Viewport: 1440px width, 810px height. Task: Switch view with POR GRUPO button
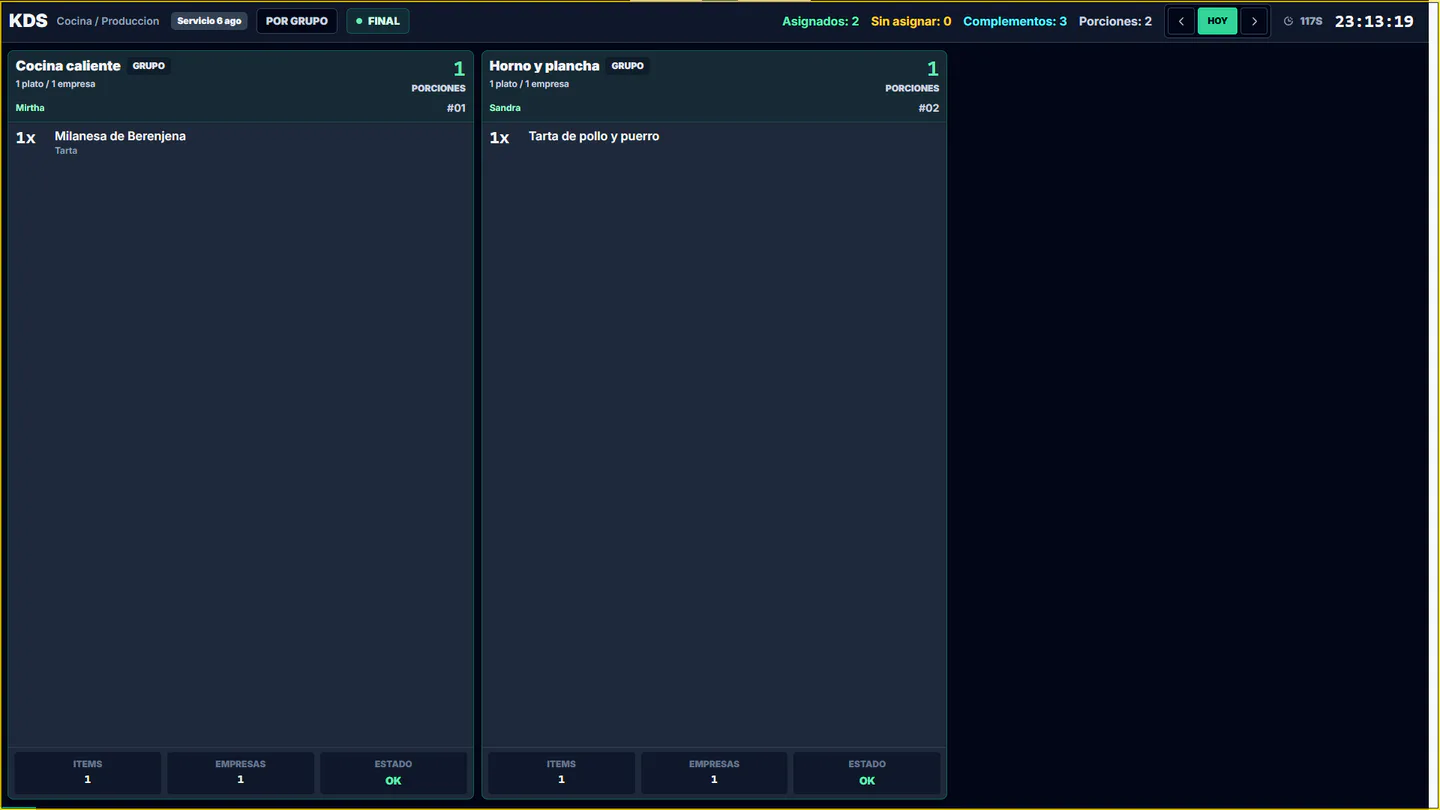[297, 21]
